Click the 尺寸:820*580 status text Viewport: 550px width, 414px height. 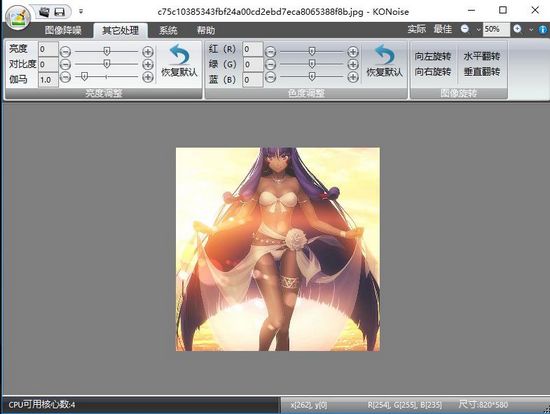[x=483, y=405]
